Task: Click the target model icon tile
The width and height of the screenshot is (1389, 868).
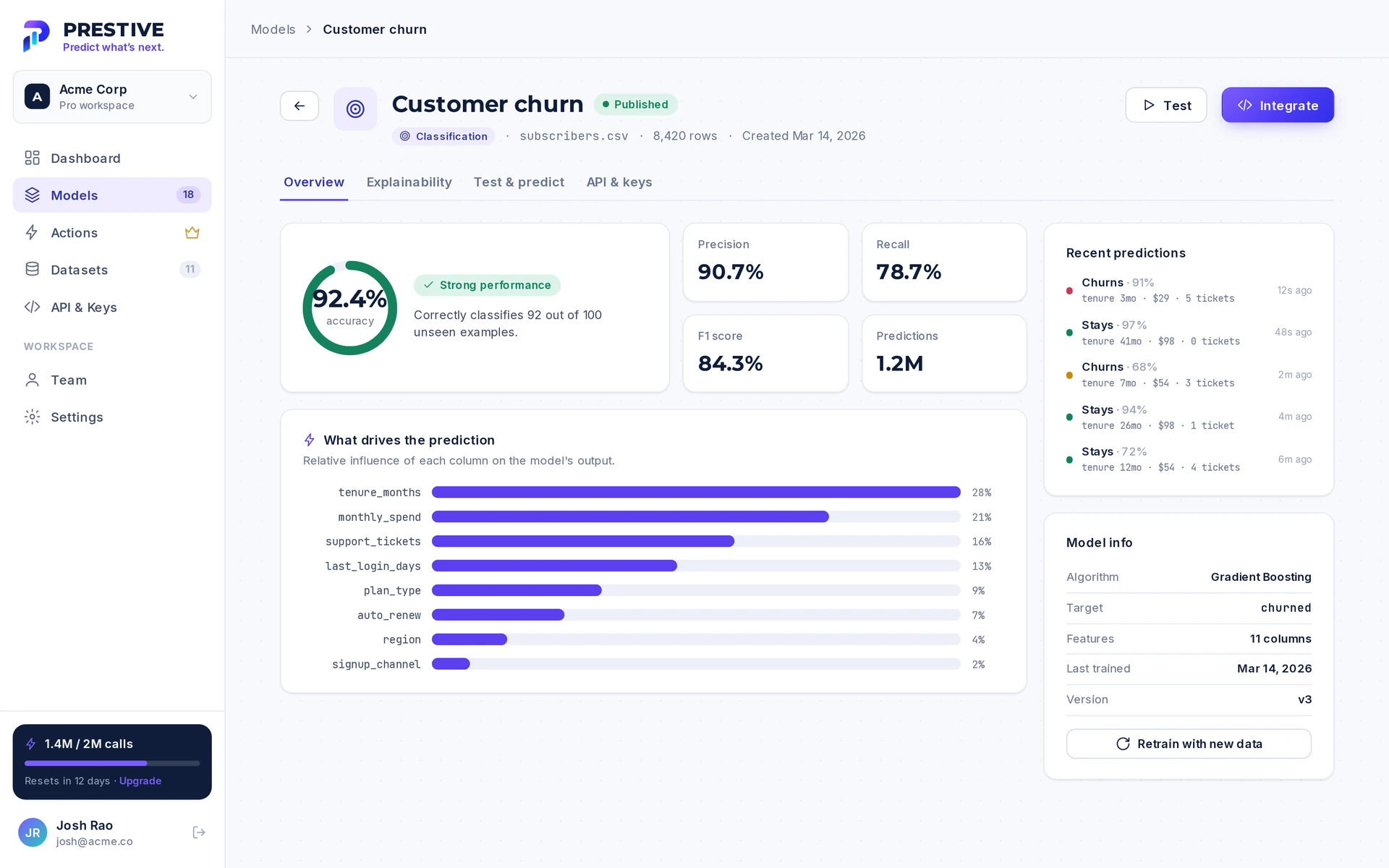Action: click(x=355, y=109)
